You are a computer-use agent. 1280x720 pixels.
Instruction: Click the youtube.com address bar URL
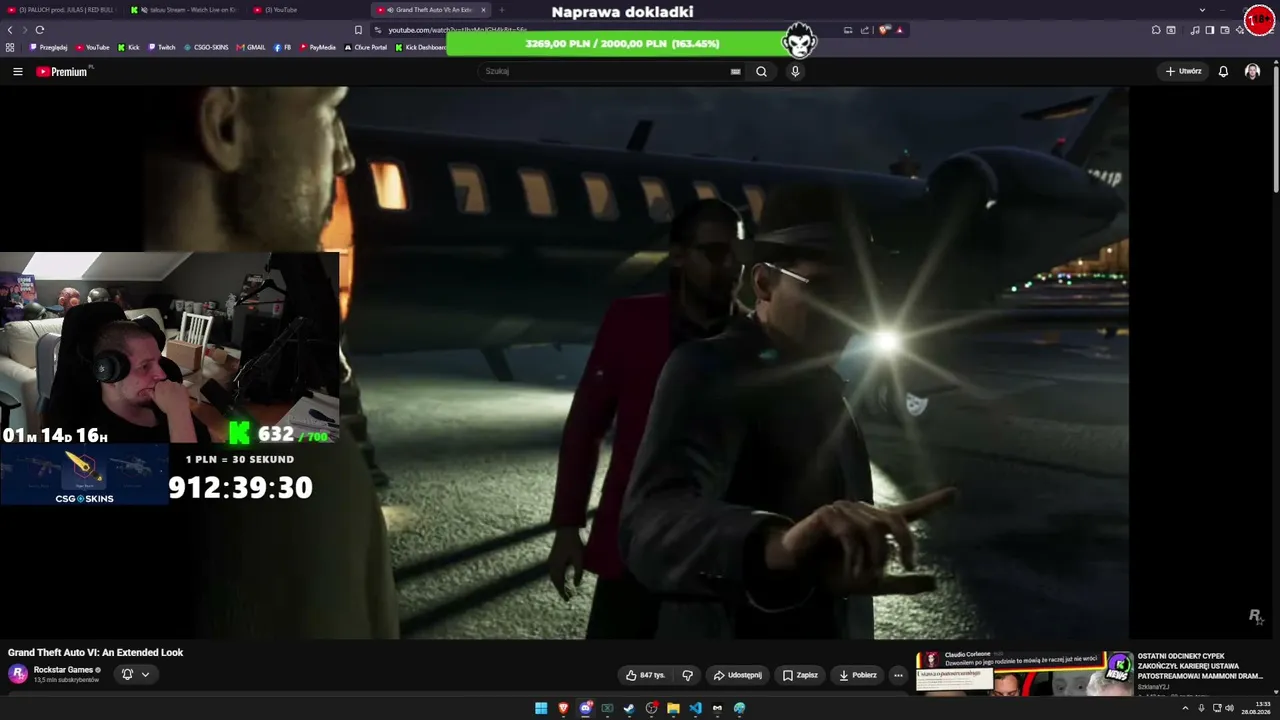point(458,30)
